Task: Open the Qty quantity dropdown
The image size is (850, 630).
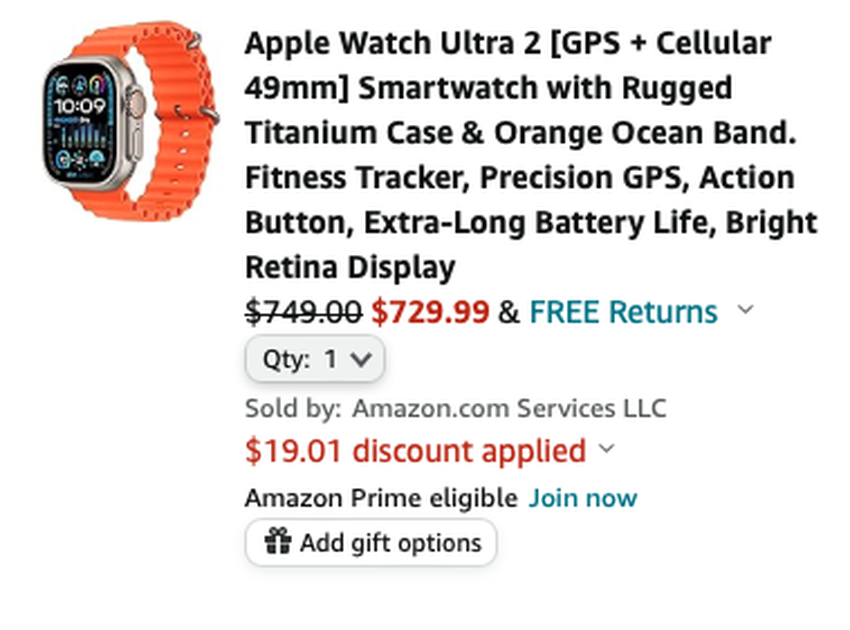Action: coord(315,360)
